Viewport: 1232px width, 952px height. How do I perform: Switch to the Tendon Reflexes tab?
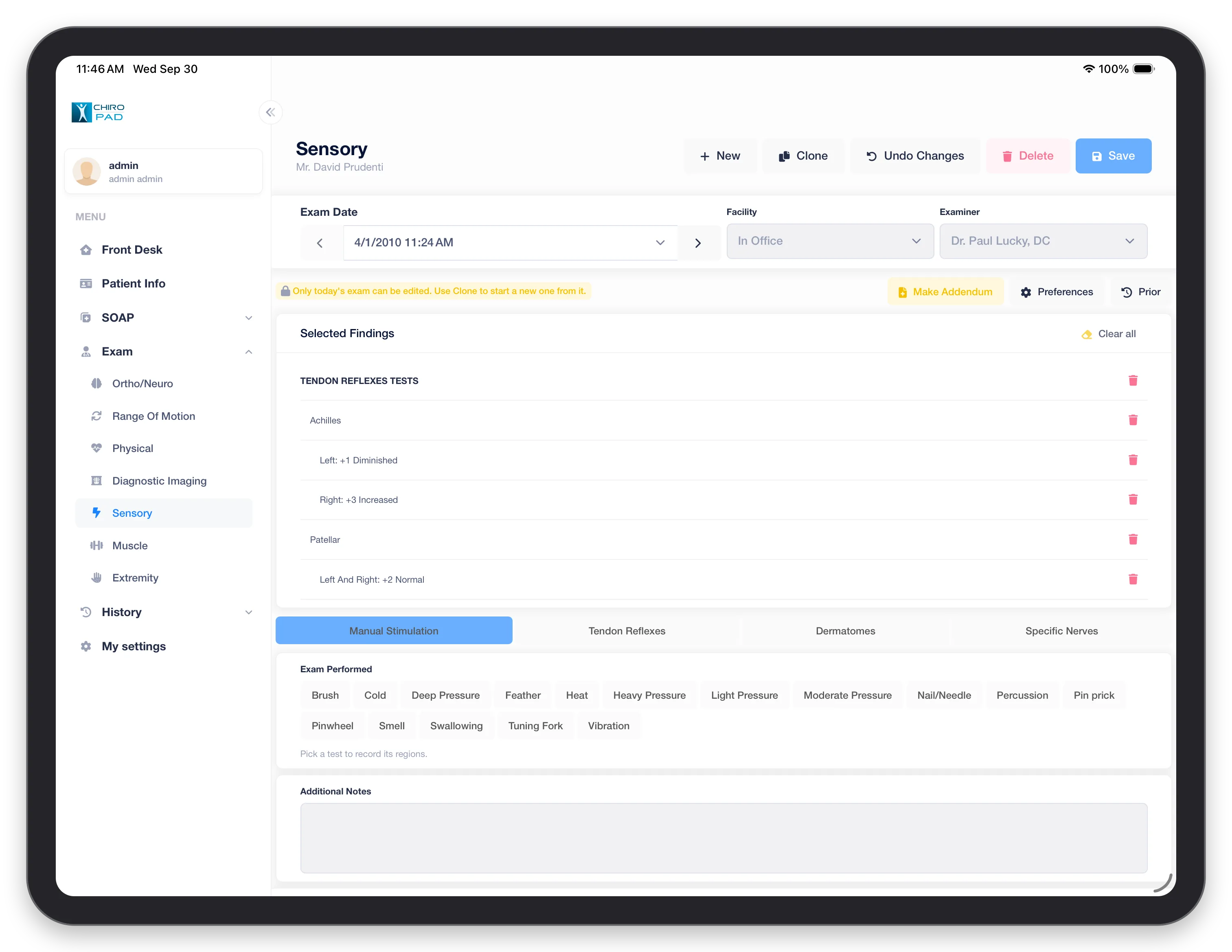(627, 631)
